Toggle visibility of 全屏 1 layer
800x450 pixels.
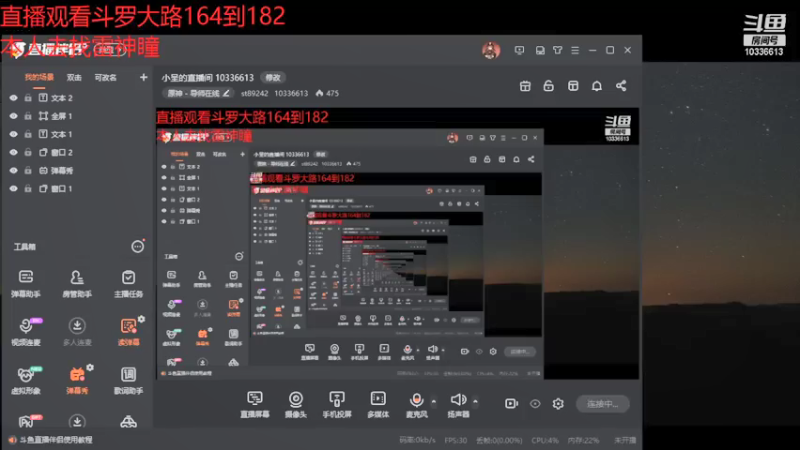click(x=13, y=116)
